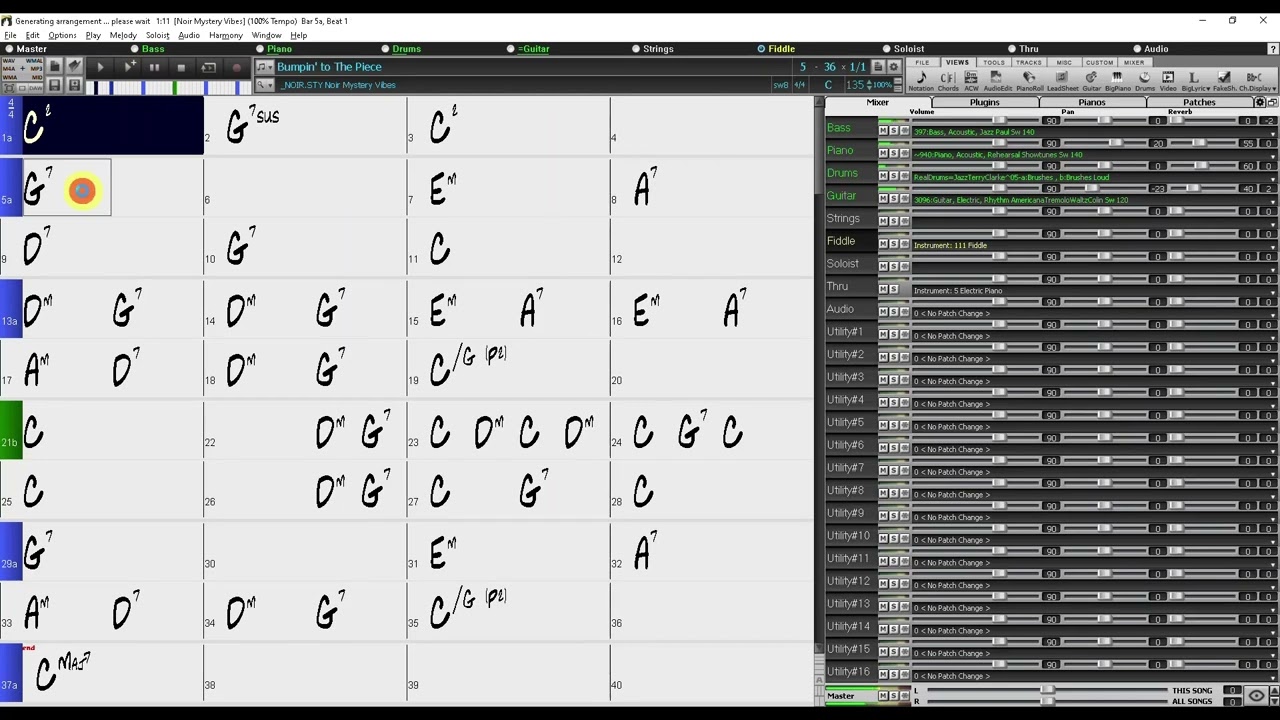Open the Harmony menu
This screenshot has width=1280, height=720.
coord(225,35)
